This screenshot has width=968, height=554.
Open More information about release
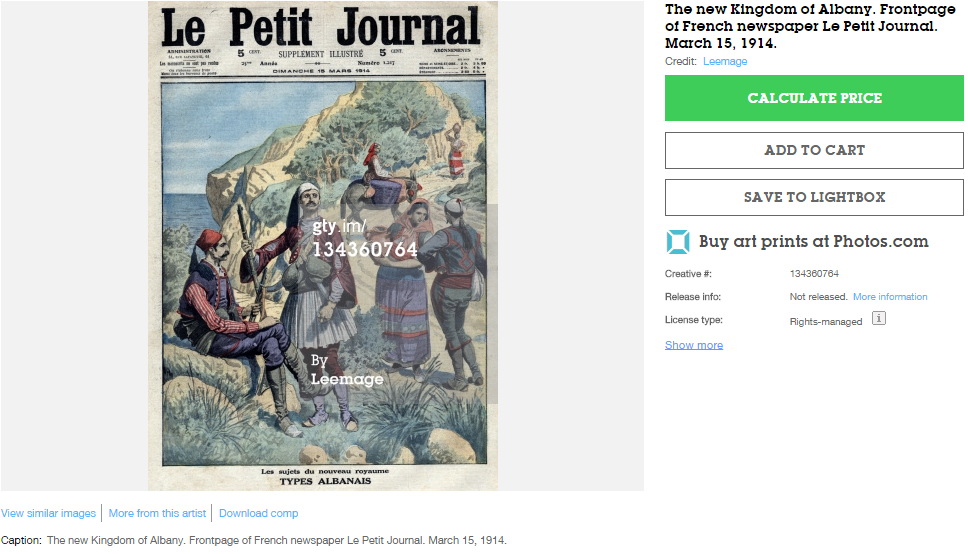[890, 296]
